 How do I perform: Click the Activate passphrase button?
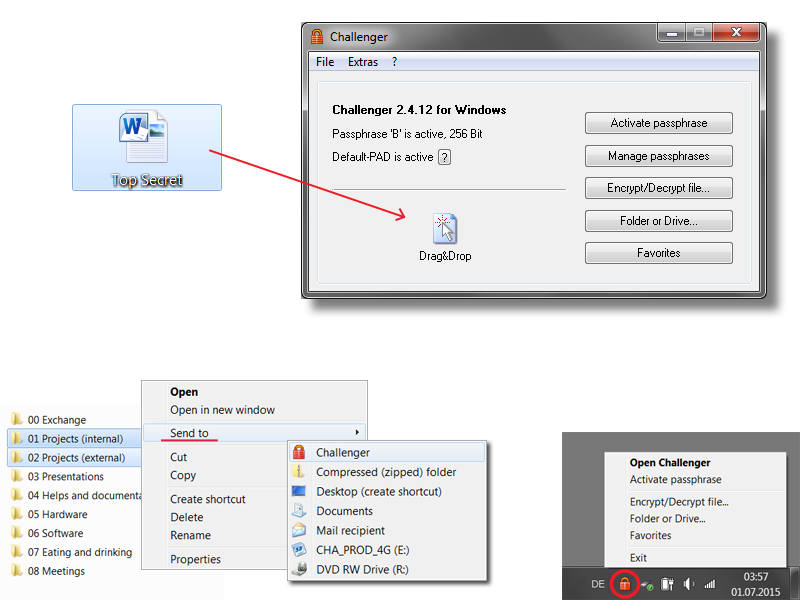[659, 123]
